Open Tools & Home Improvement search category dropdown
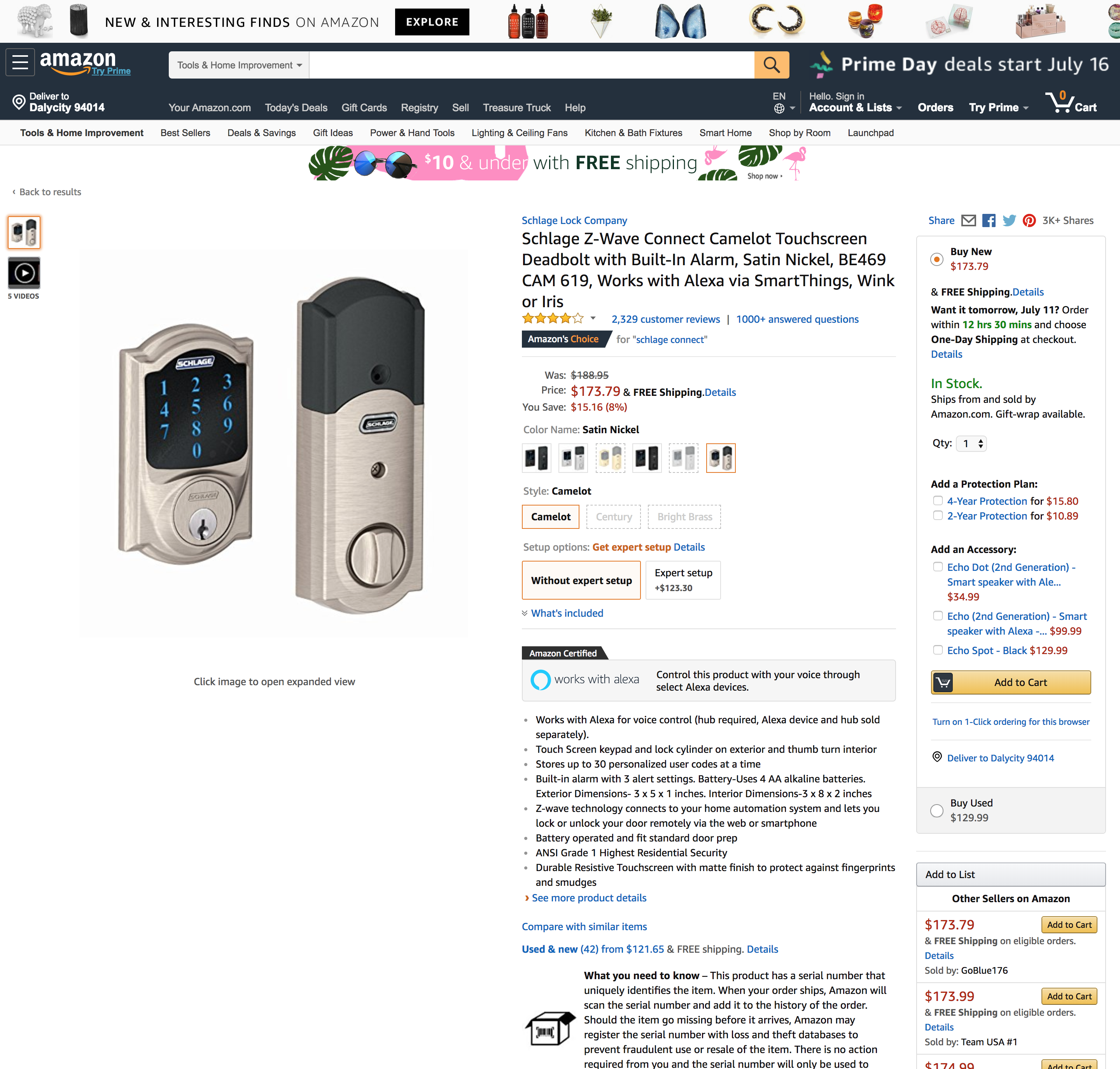1120x1069 pixels. pyautogui.click(x=239, y=65)
